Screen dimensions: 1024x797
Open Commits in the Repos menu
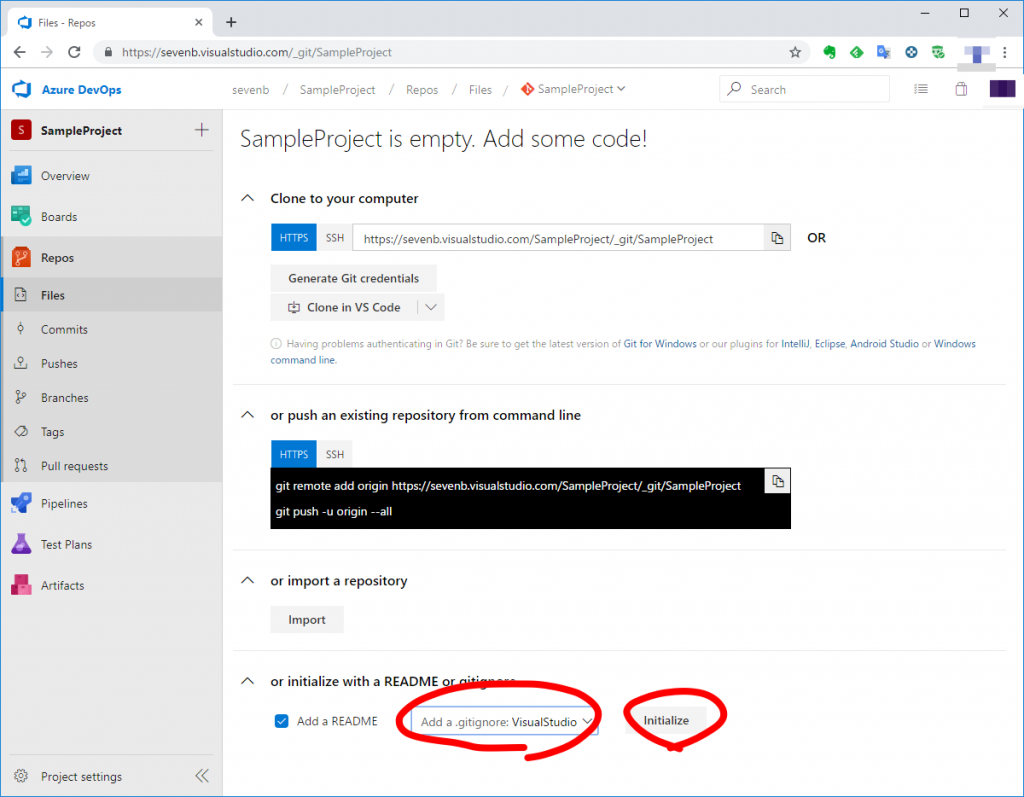click(112, 329)
